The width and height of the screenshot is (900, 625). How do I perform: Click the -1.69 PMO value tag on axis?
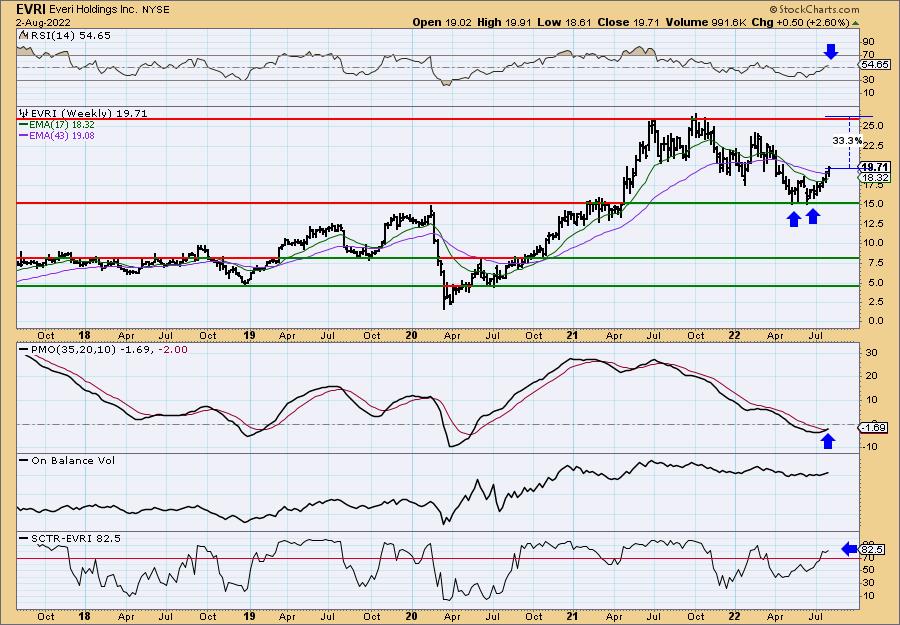(875, 428)
